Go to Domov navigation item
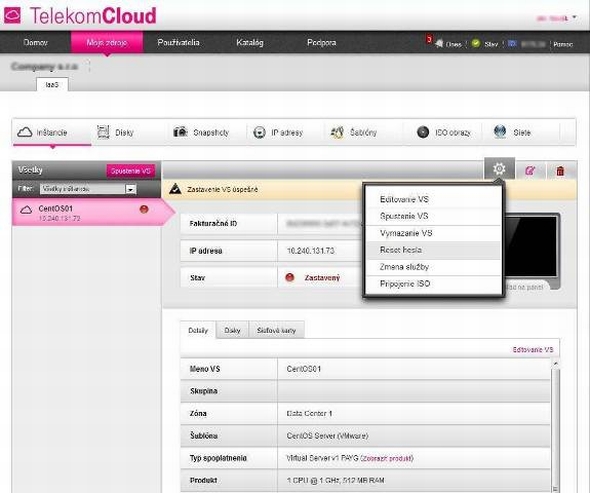This screenshot has height=493, width=590. 35,43
